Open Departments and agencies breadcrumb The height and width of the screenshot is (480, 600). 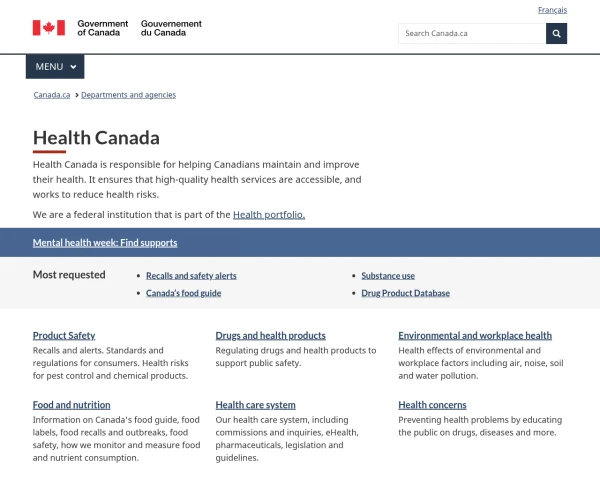click(128, 95)
